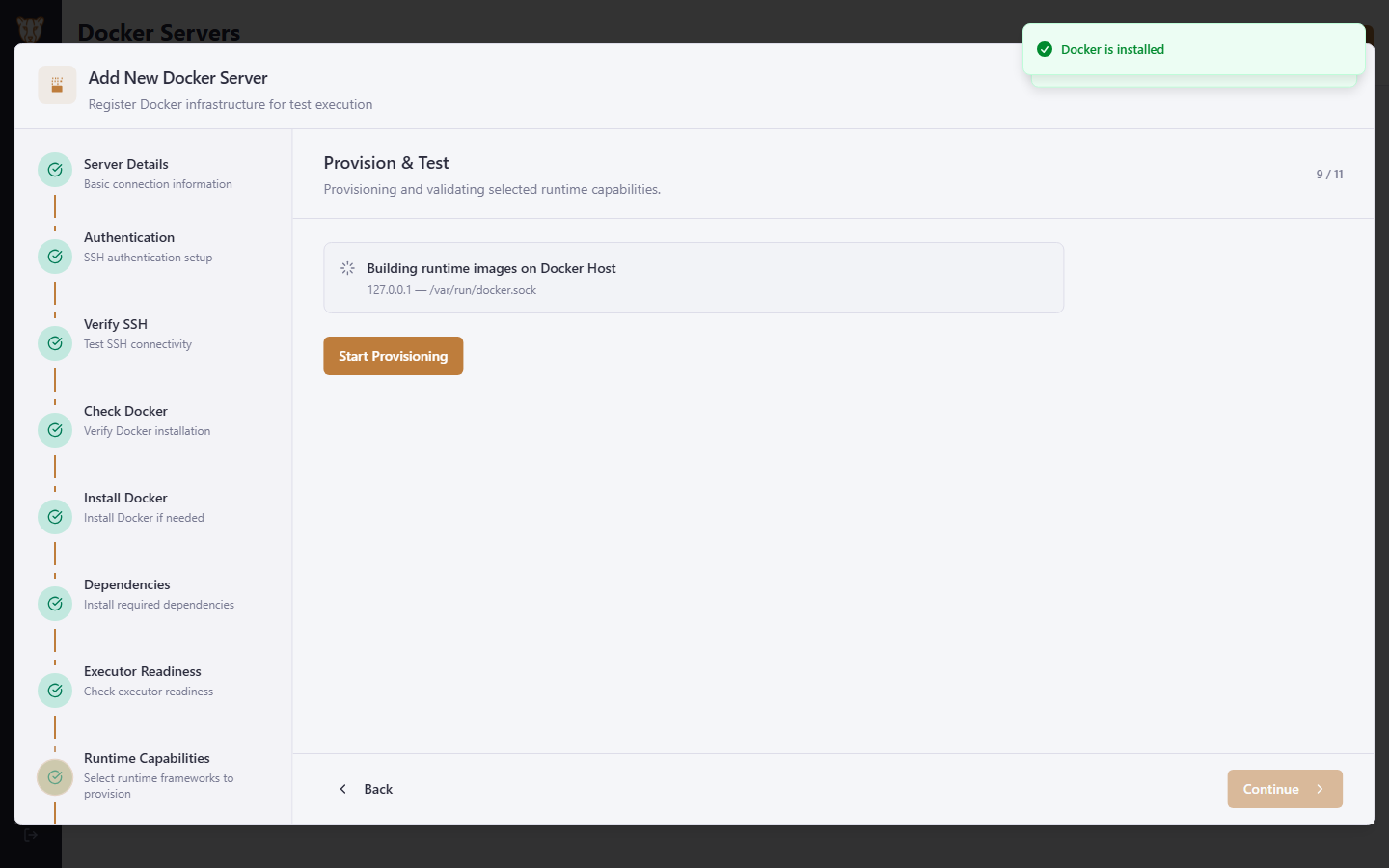Click the Start Provisioning button
The image size is (1389, 868).
394,356
